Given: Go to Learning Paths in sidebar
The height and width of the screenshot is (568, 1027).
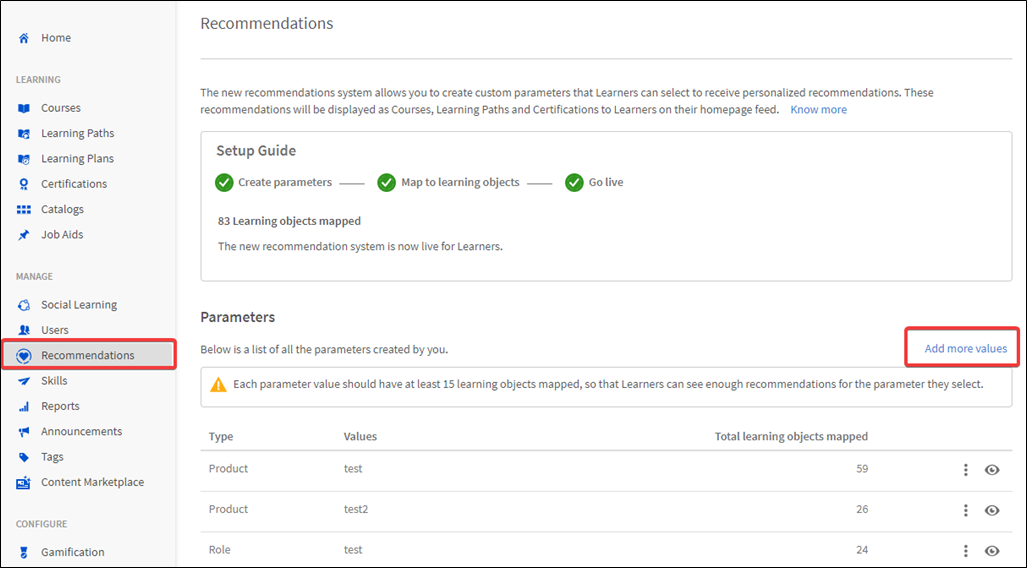Looking at the screenshot, I should tap(77, 133).
